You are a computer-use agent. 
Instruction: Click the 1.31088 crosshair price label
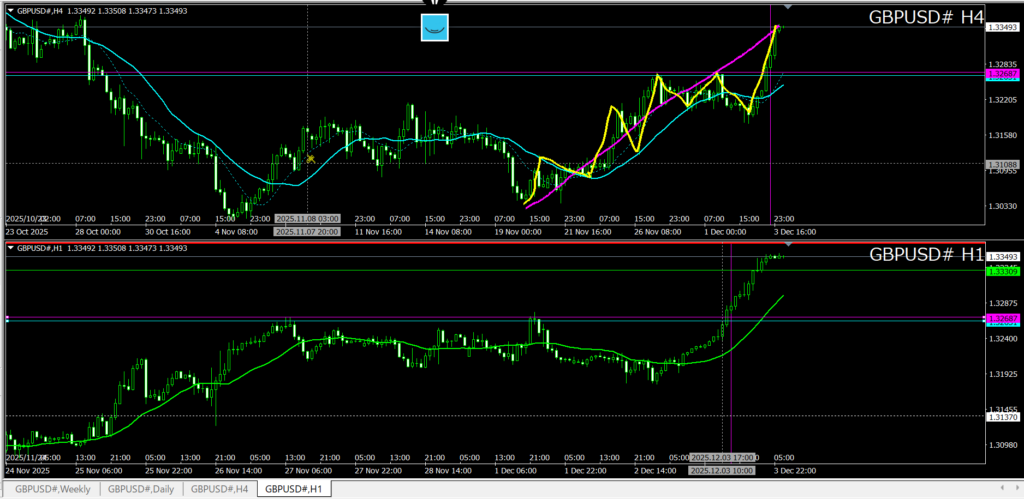click(x=1002, y=164)
